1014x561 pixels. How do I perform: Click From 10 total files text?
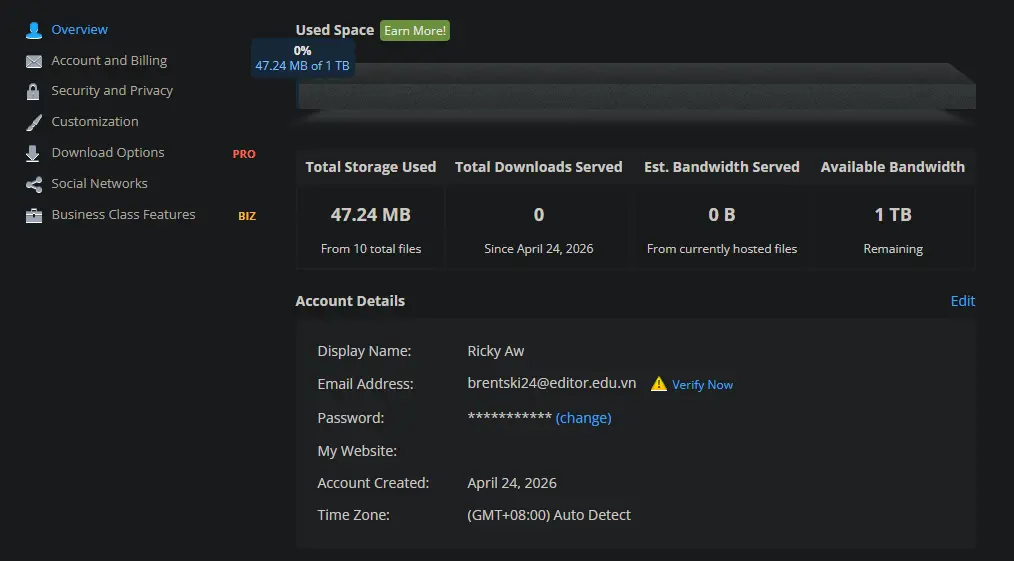[x=371, y=249]
